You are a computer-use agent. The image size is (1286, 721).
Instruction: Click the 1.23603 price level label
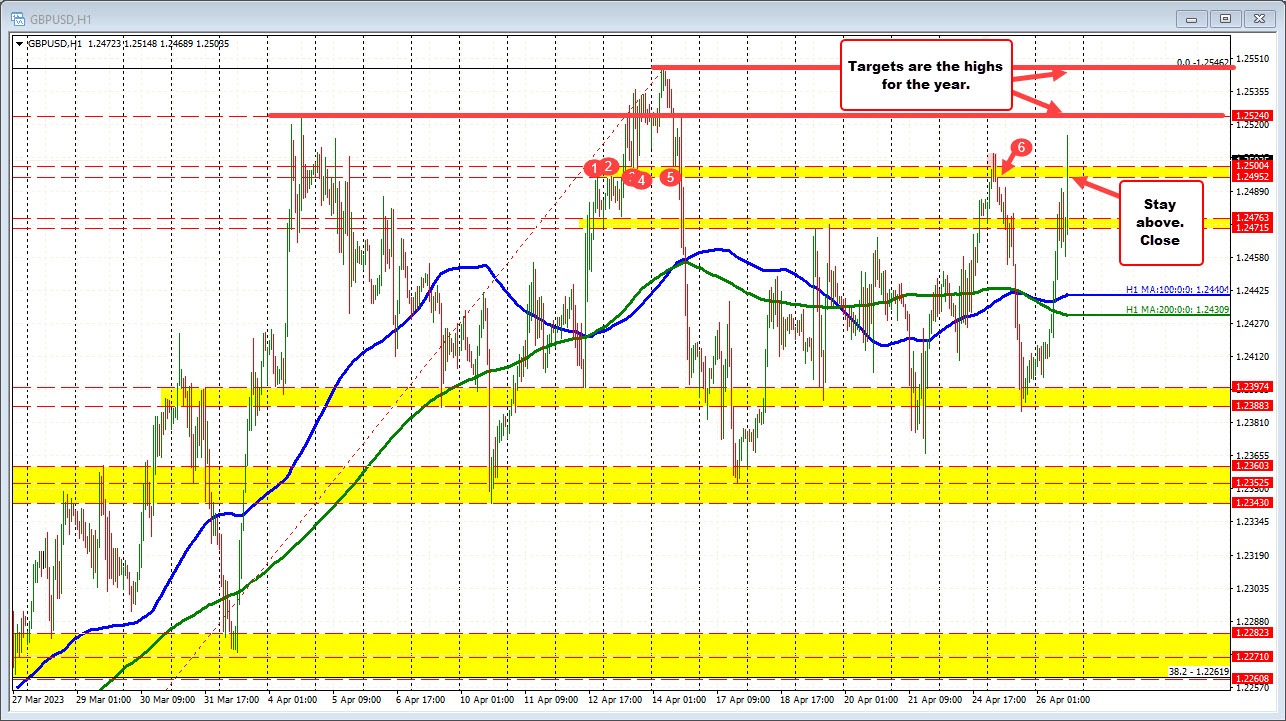(x=1252, y=466)
